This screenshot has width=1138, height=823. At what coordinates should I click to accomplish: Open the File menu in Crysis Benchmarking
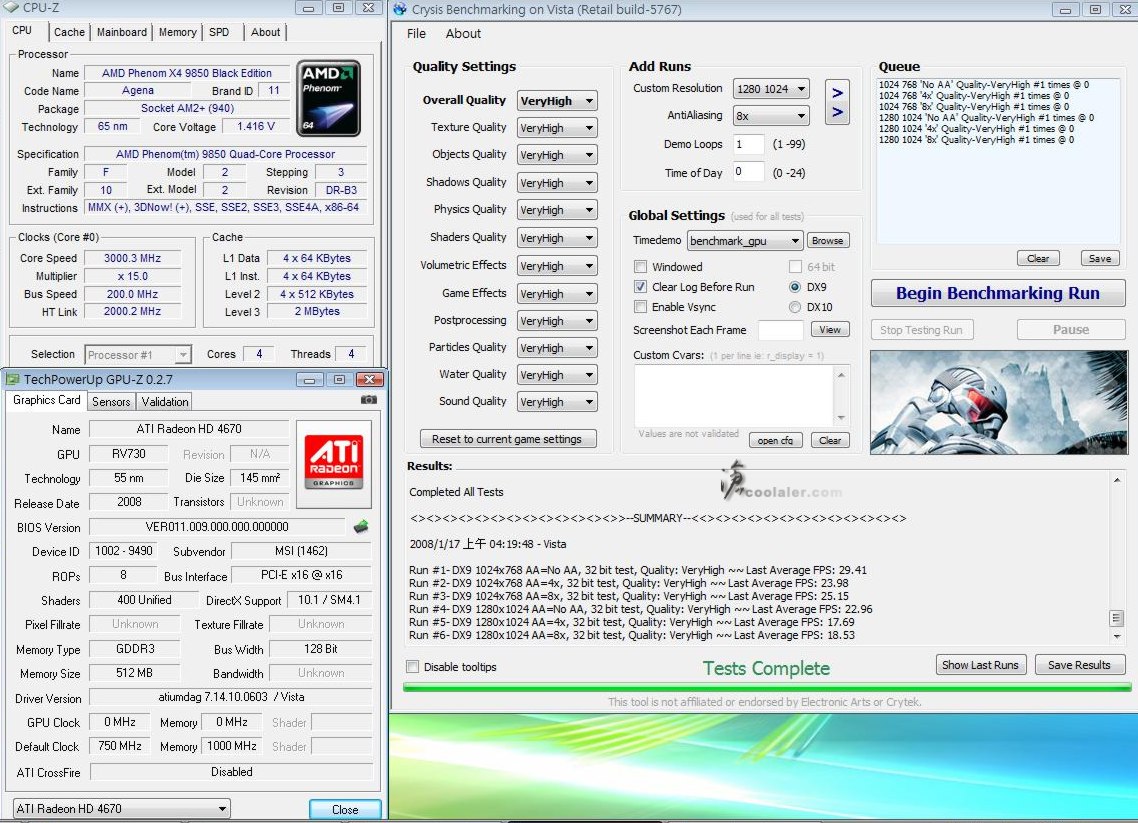pyautogui.click(x=417, y=33)
